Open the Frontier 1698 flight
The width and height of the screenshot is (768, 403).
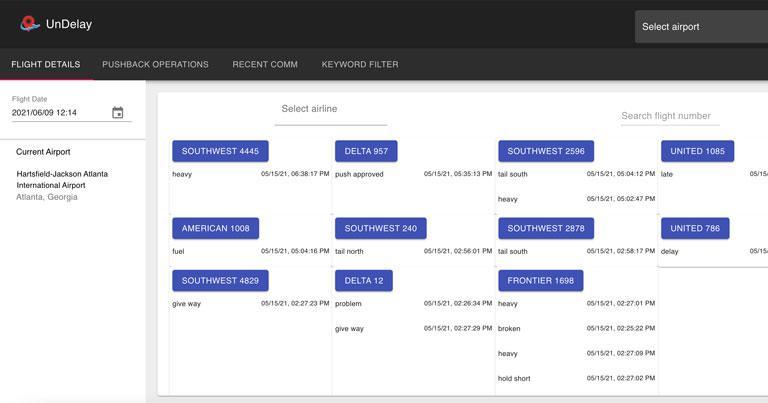[x=541, y=281]
